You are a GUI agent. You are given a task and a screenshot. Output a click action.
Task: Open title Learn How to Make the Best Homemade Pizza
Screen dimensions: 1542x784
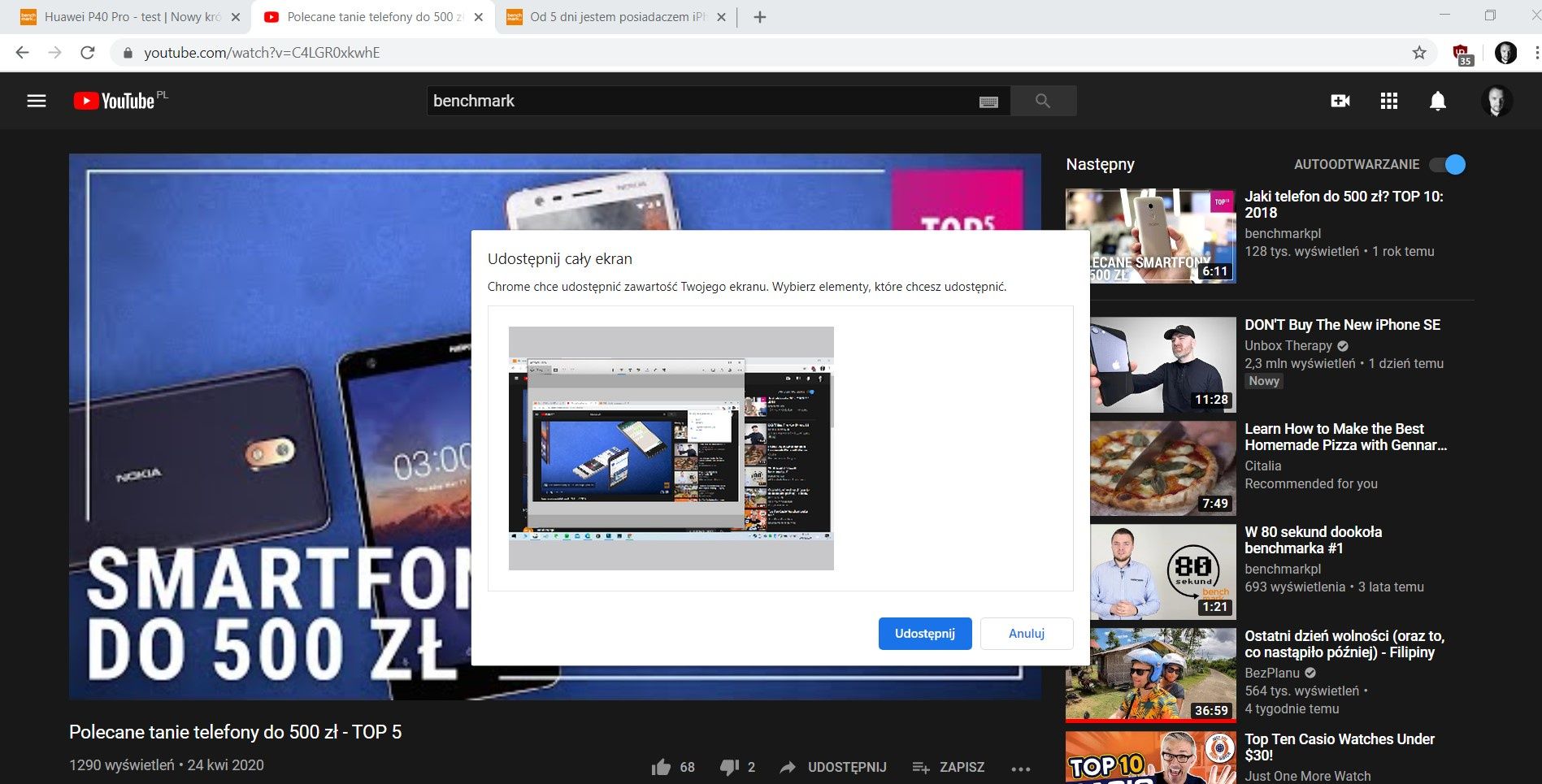pos(1346,437)
